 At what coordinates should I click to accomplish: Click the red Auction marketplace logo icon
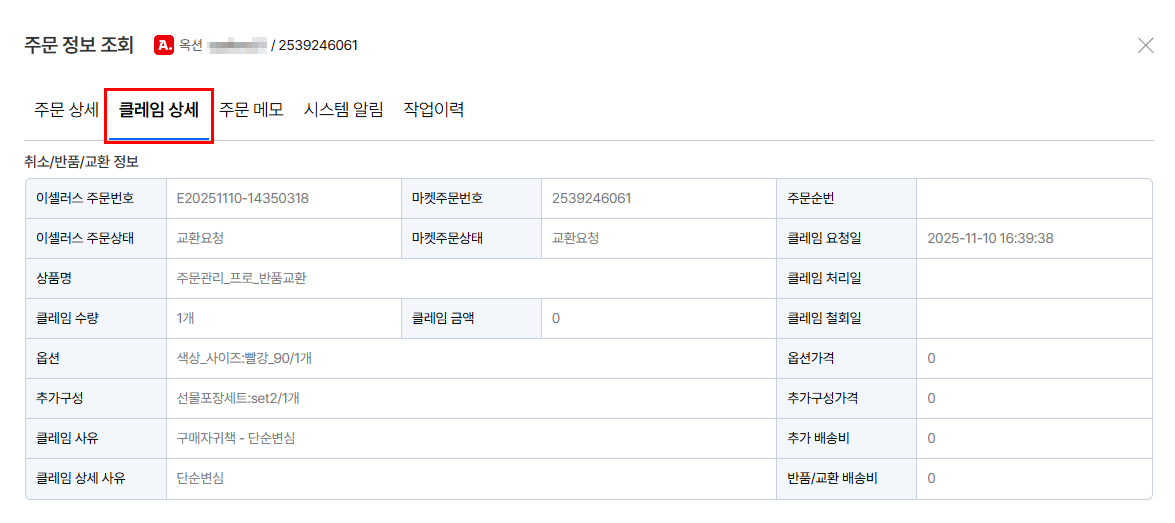163,45
